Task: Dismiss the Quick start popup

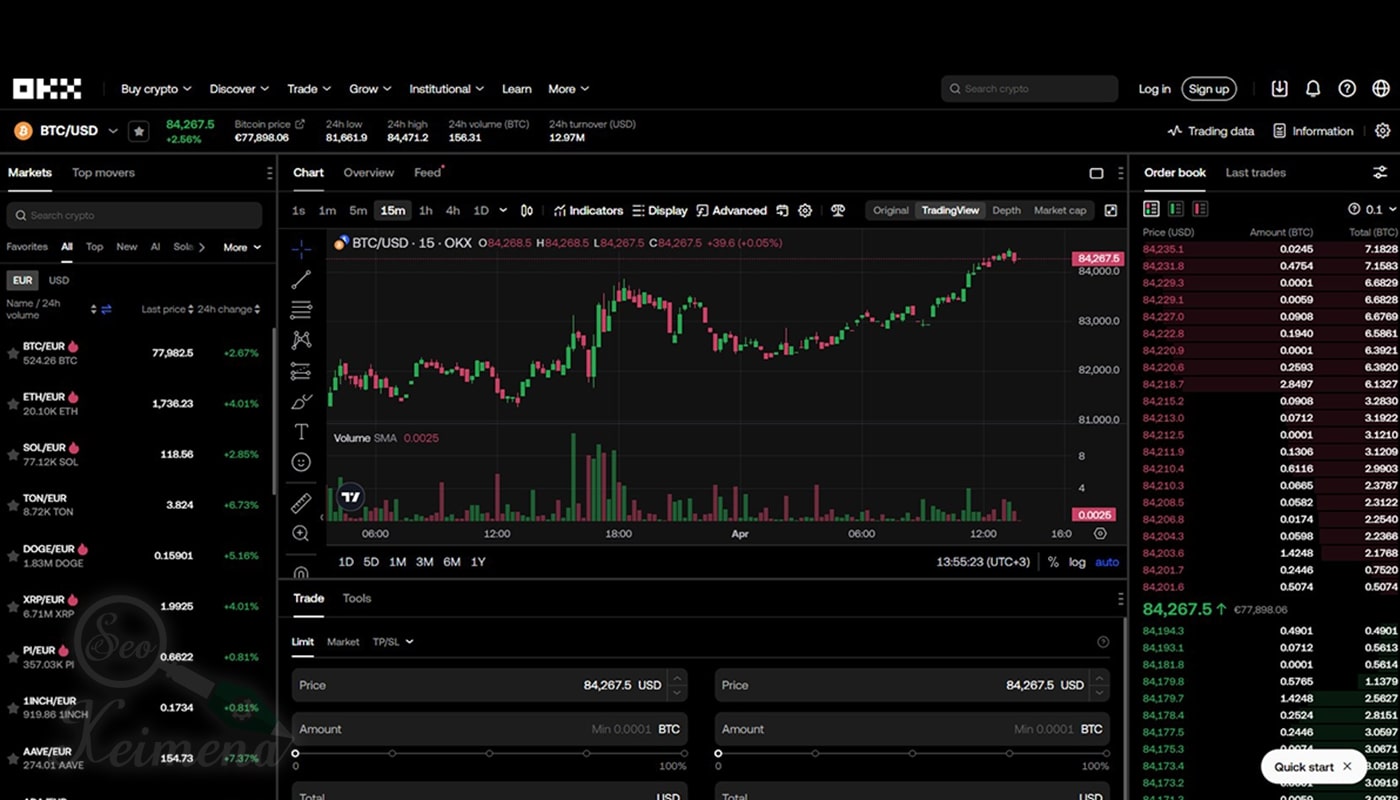Action: pyautogui.click(x=1347, y=767)
